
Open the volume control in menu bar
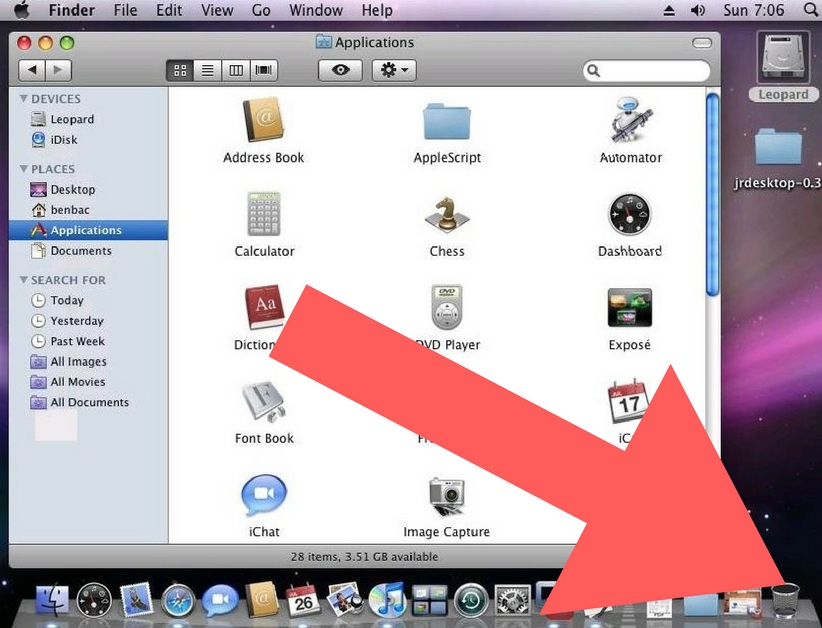(698, 10)
